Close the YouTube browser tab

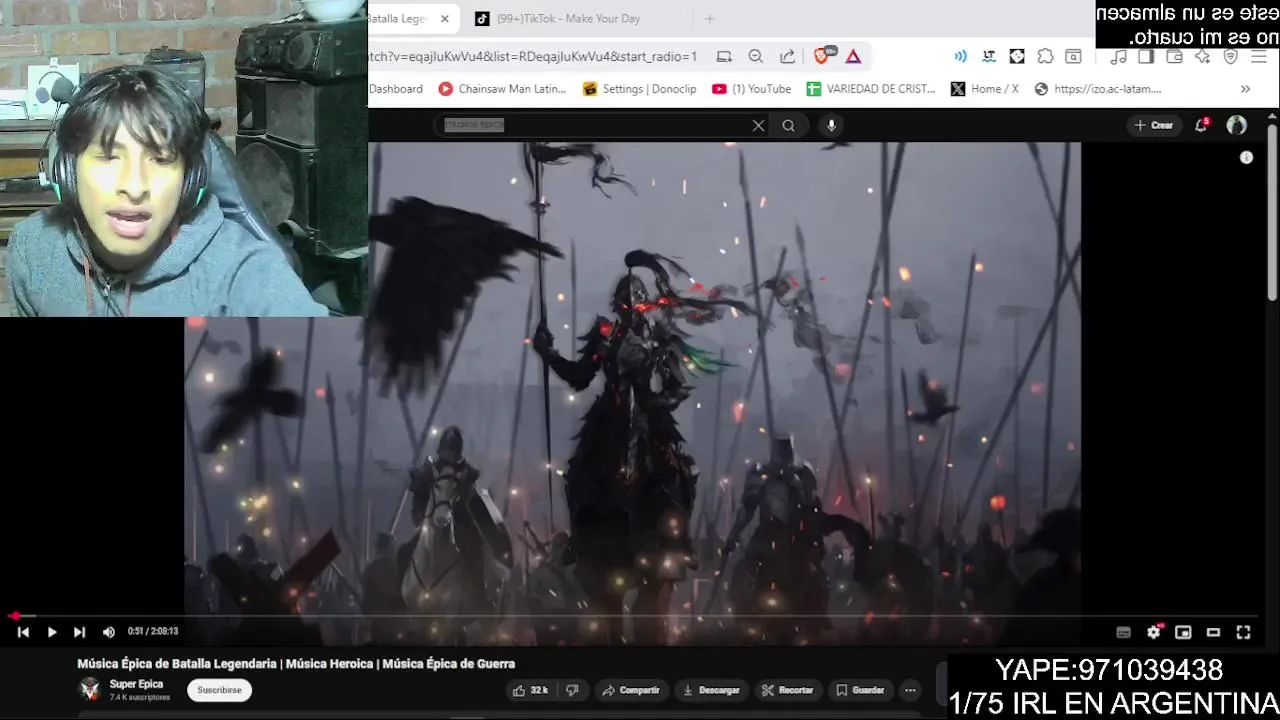point(445,19)
